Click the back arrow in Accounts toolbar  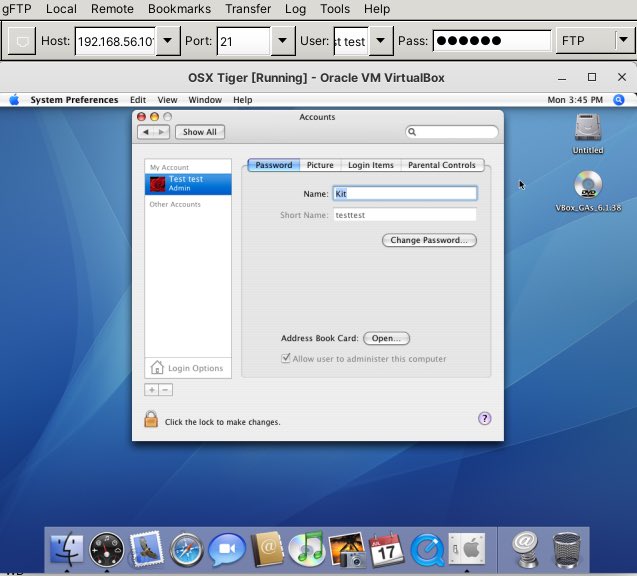click(x=146, y=132)
